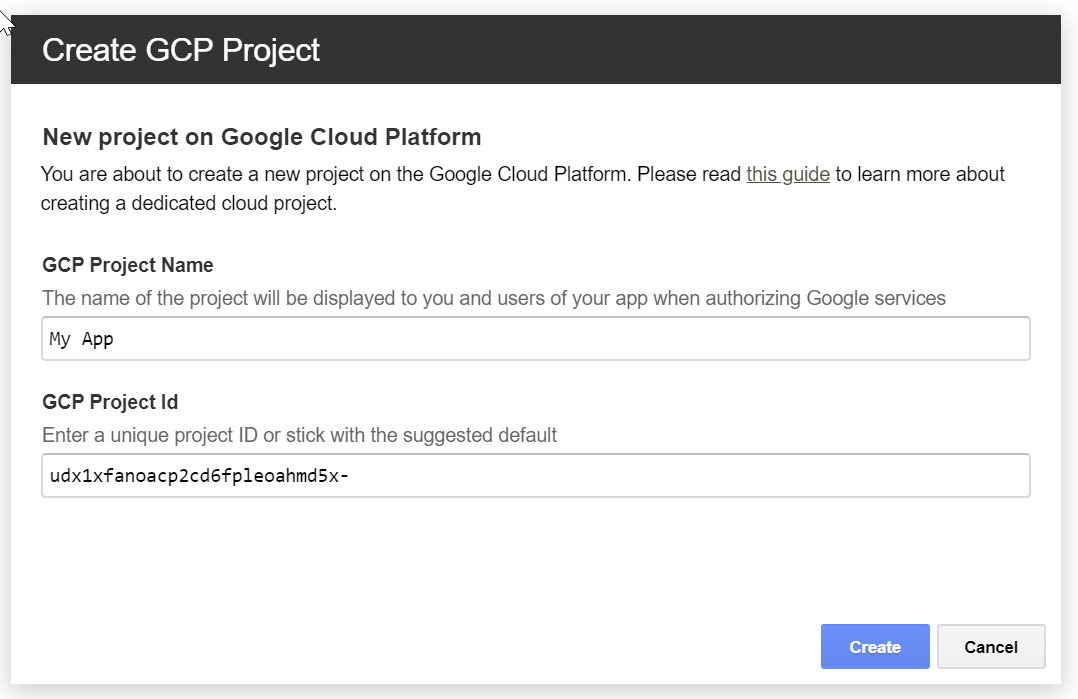Cancel the GCP project creation dialog
The height and width of the screenshot is (699, 1078).
pyautogui.click(x=991, y=646)
